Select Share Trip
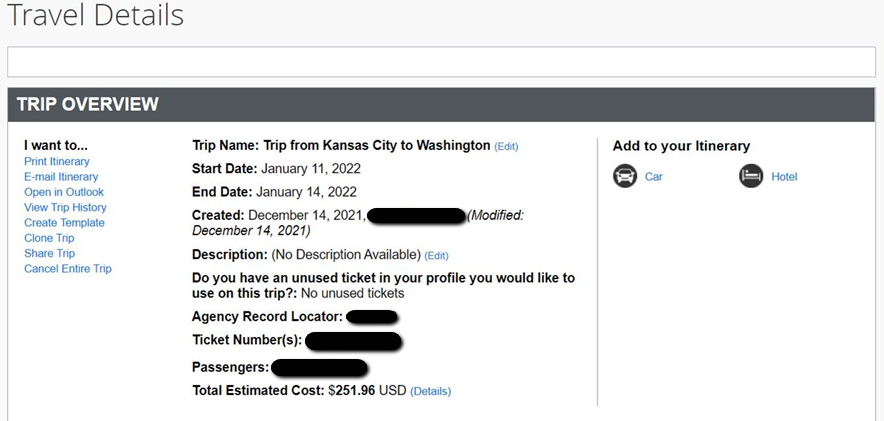884x421 pixels. click(x=49, y=253)
